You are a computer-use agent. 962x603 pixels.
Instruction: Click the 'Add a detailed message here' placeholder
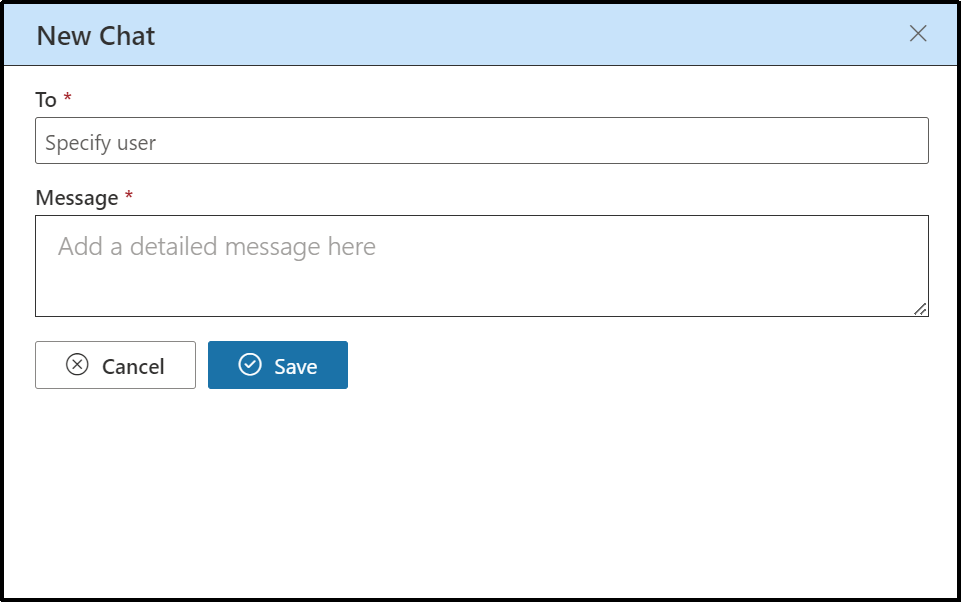(217, 247)
